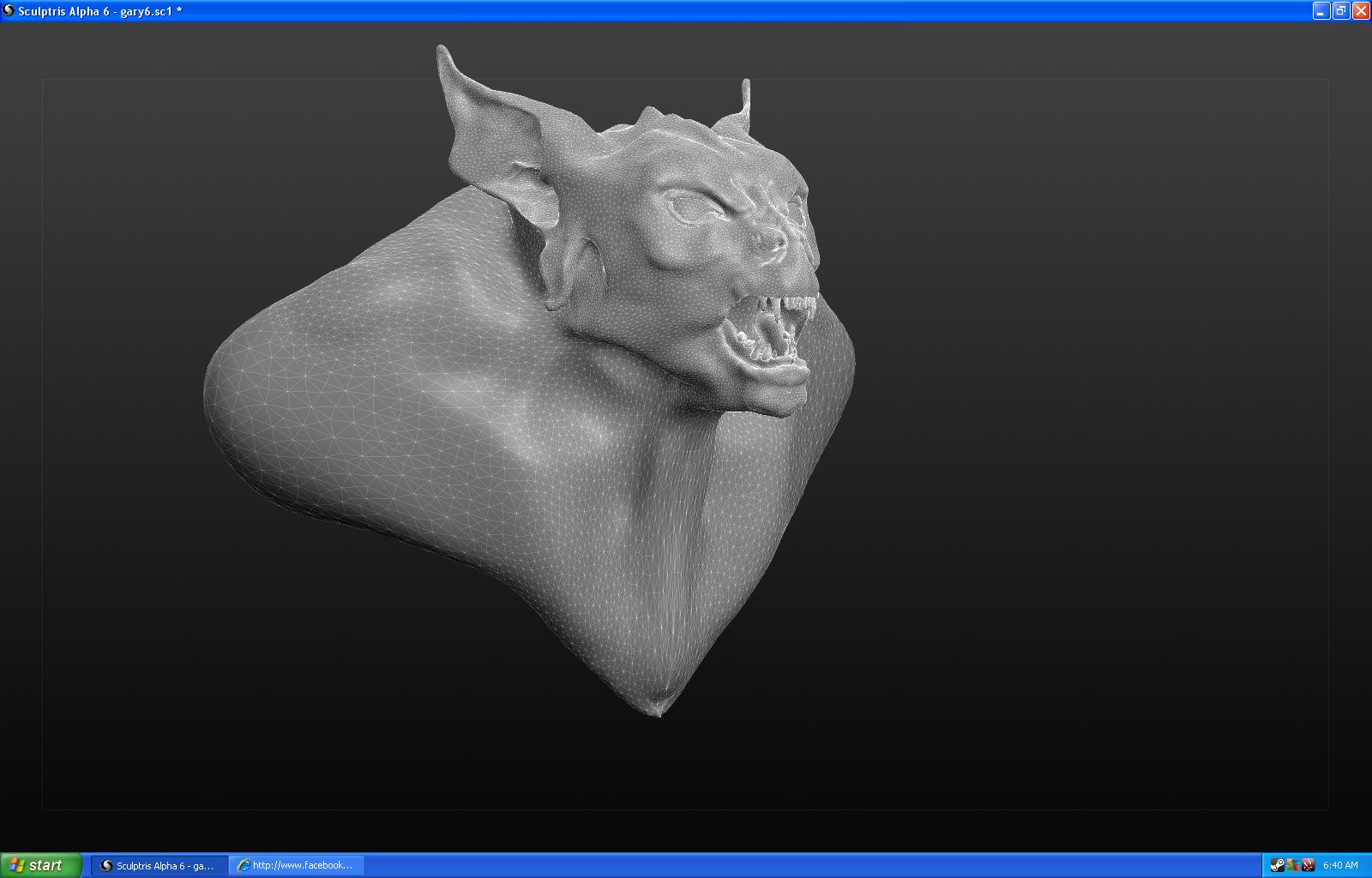Click the 6:40 AM system clock
This screenshot has height=878, width=1372.
[1340, 865]
